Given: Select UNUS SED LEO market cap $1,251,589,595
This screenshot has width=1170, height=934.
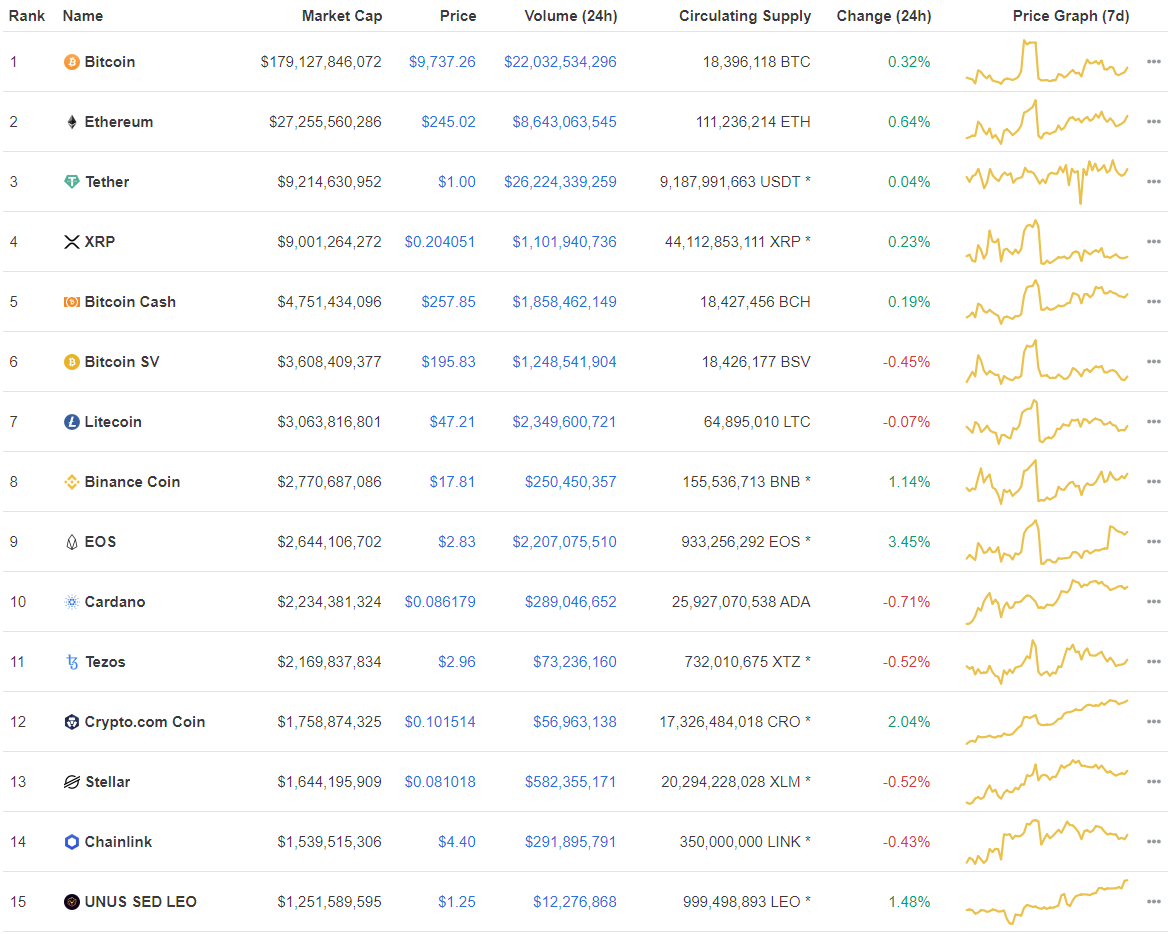Looking at the screenshot, I should coord(329,902).
